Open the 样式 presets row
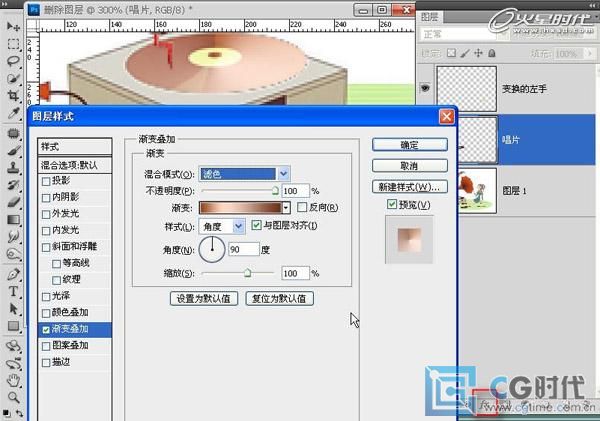Viewport: 600px width, 421px height. [75, 147]
